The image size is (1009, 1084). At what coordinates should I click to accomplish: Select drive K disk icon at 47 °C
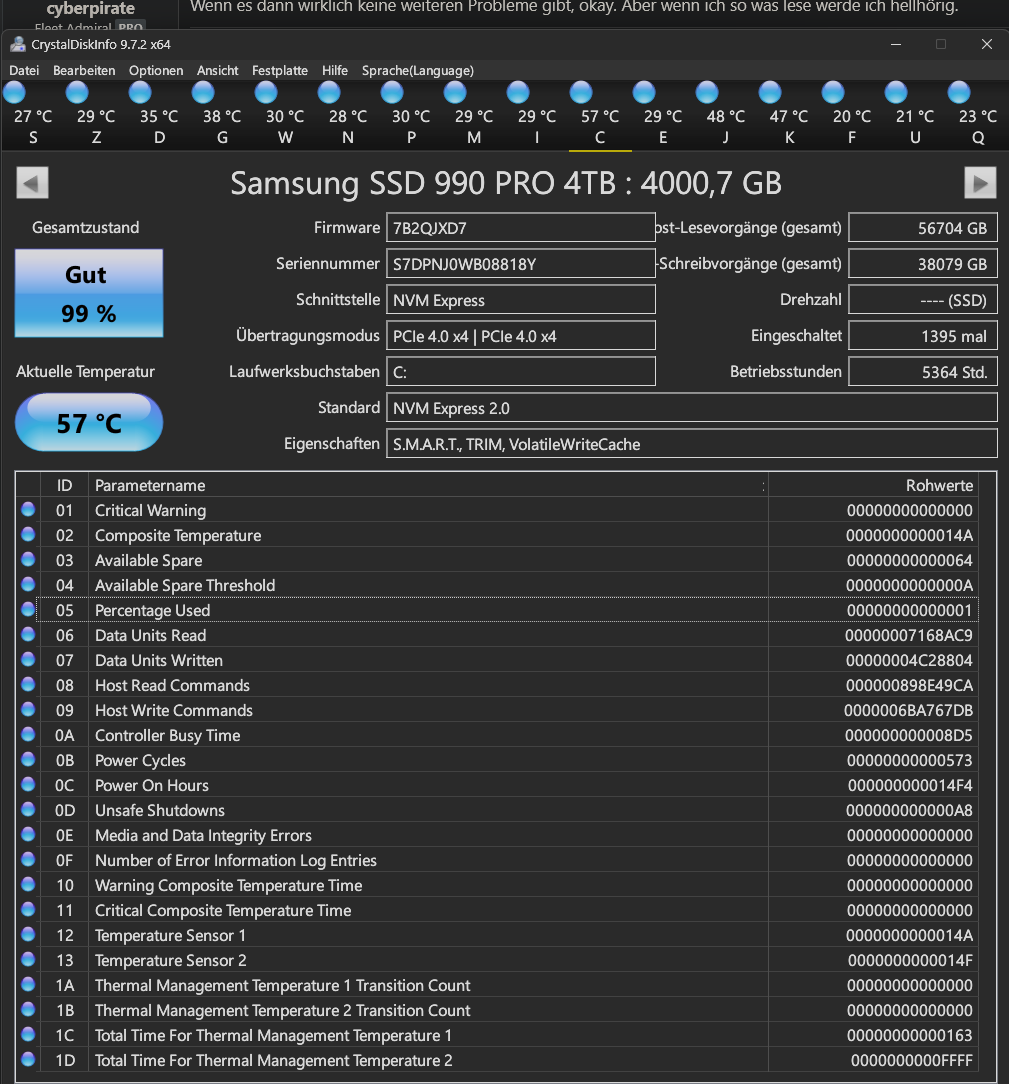(770, 93)
